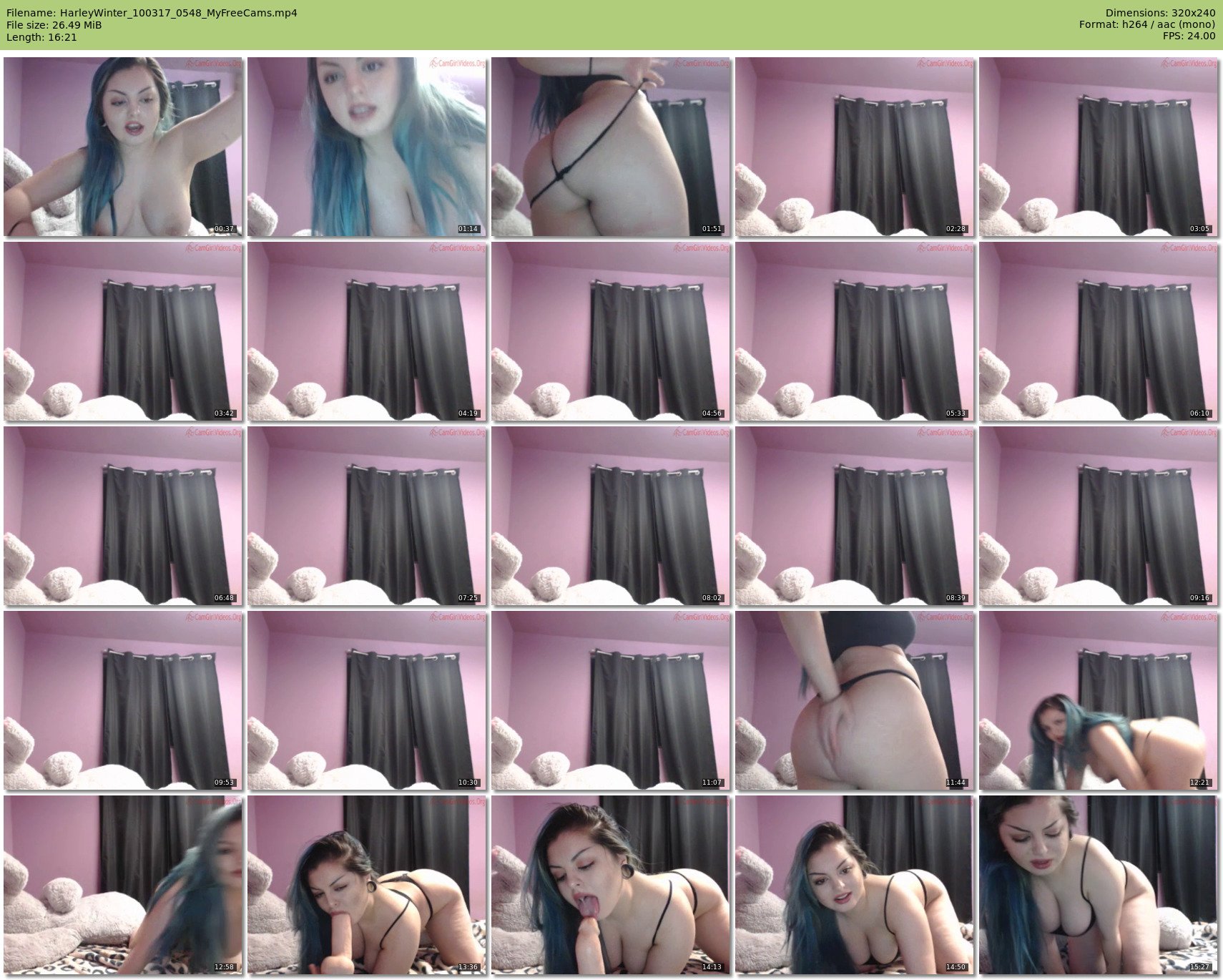This screenshot has height=980, width=1223.
Task: Select the thumbnail timestamped 09:16
Action: coord(1098,516)
